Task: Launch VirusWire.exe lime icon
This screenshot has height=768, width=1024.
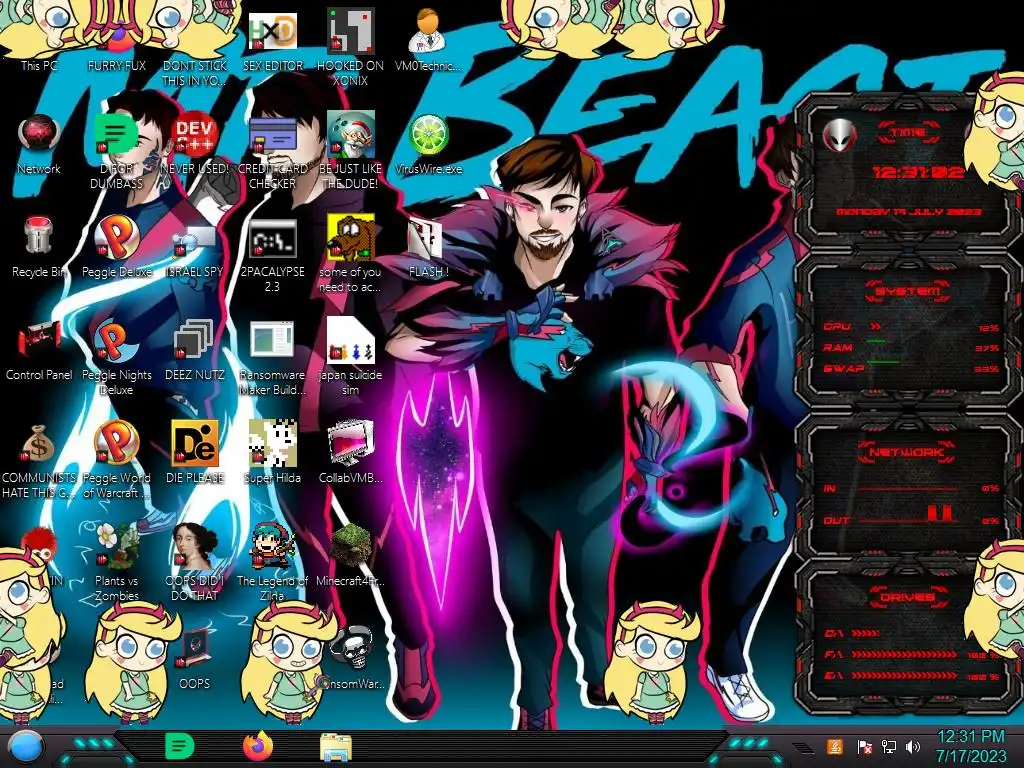Action: (x=428, y=142)
